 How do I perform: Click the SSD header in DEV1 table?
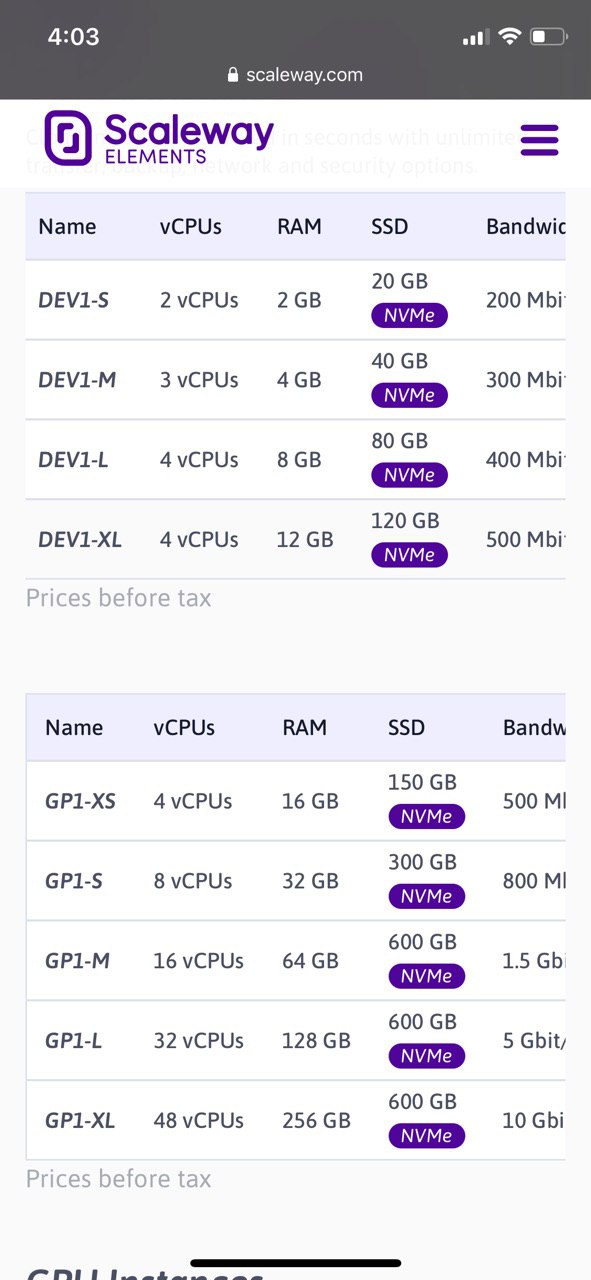click(390, 227)
